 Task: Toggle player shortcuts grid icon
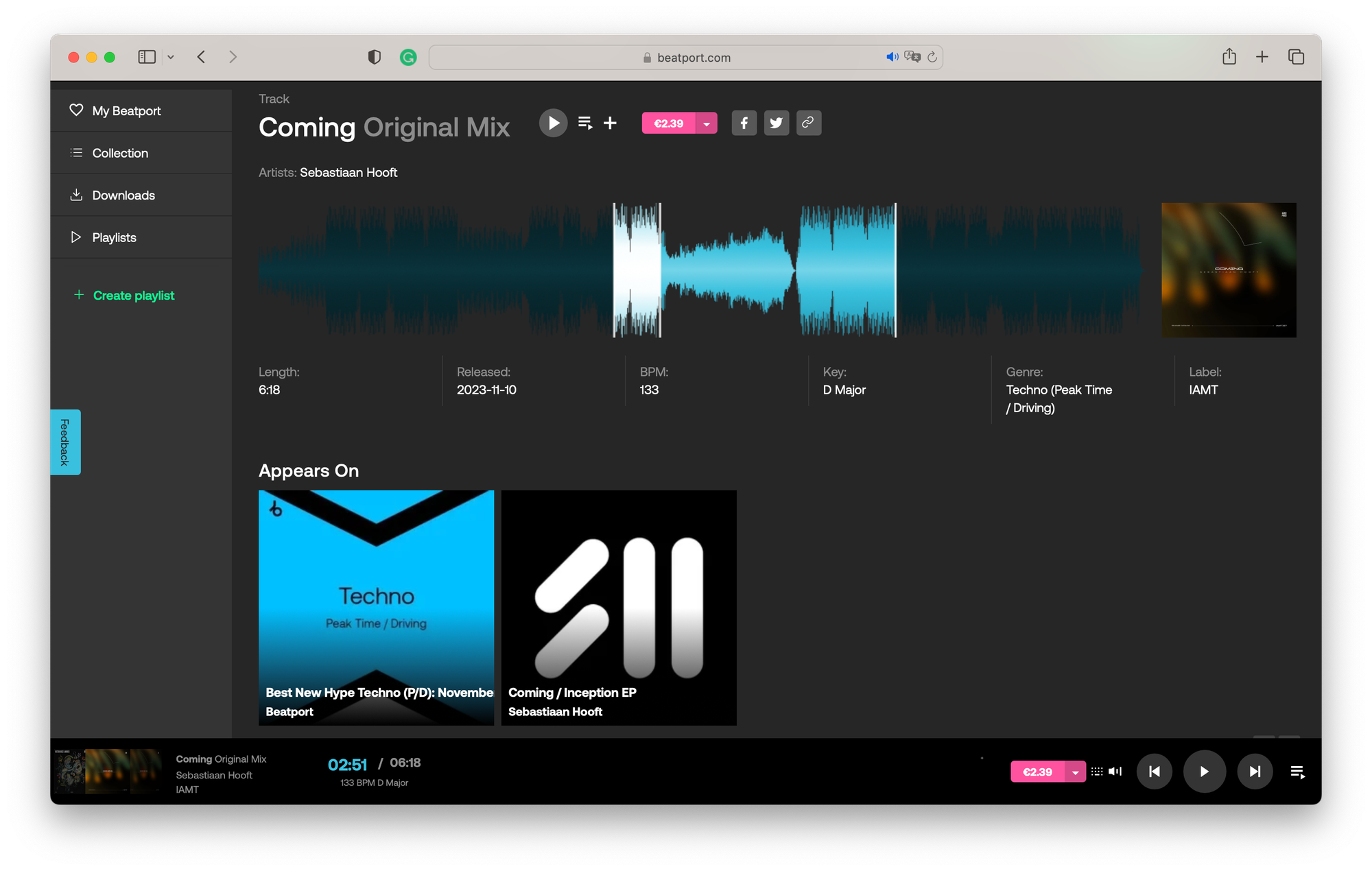(x=1097, y=772)
